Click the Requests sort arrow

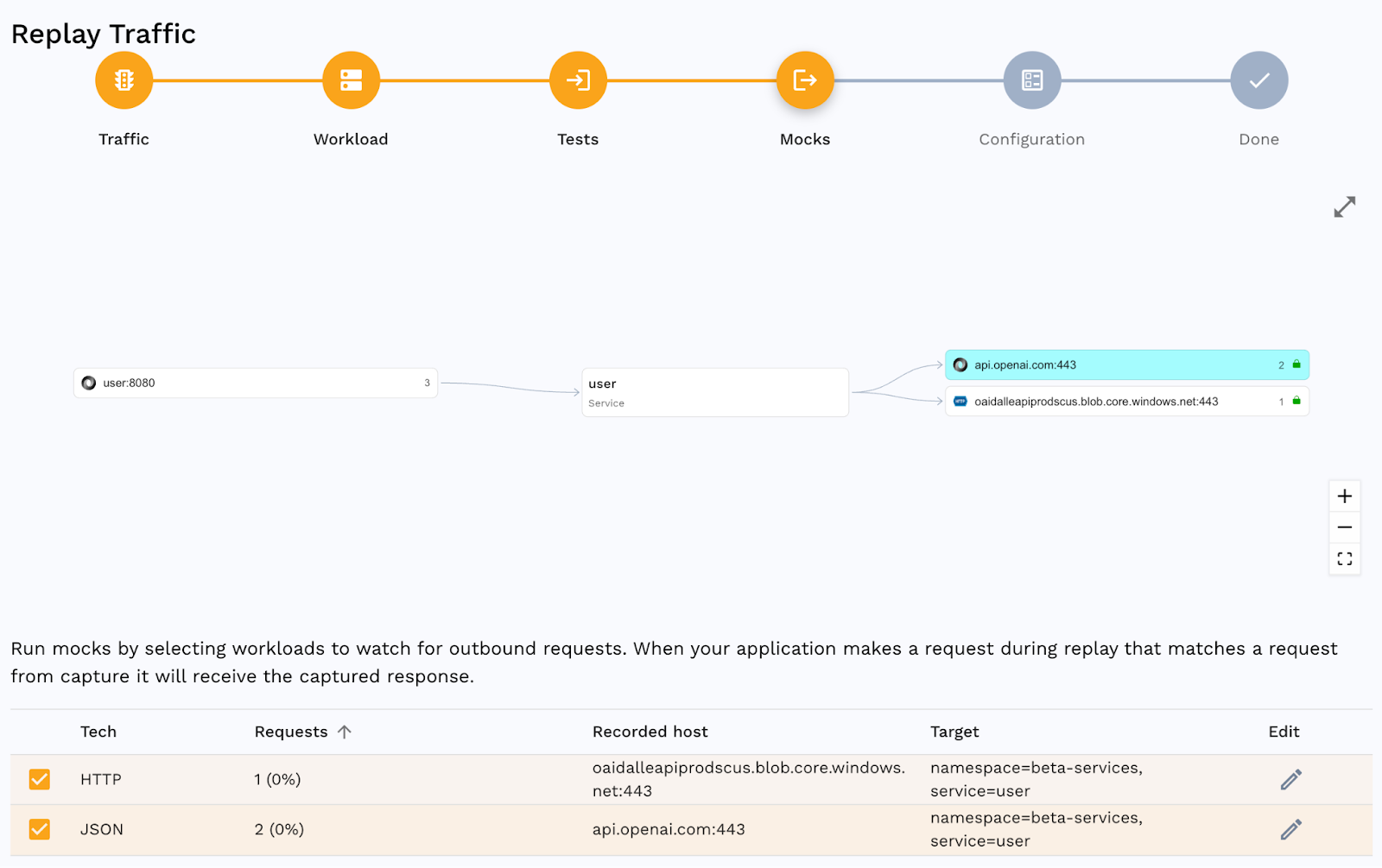(345, 732)
